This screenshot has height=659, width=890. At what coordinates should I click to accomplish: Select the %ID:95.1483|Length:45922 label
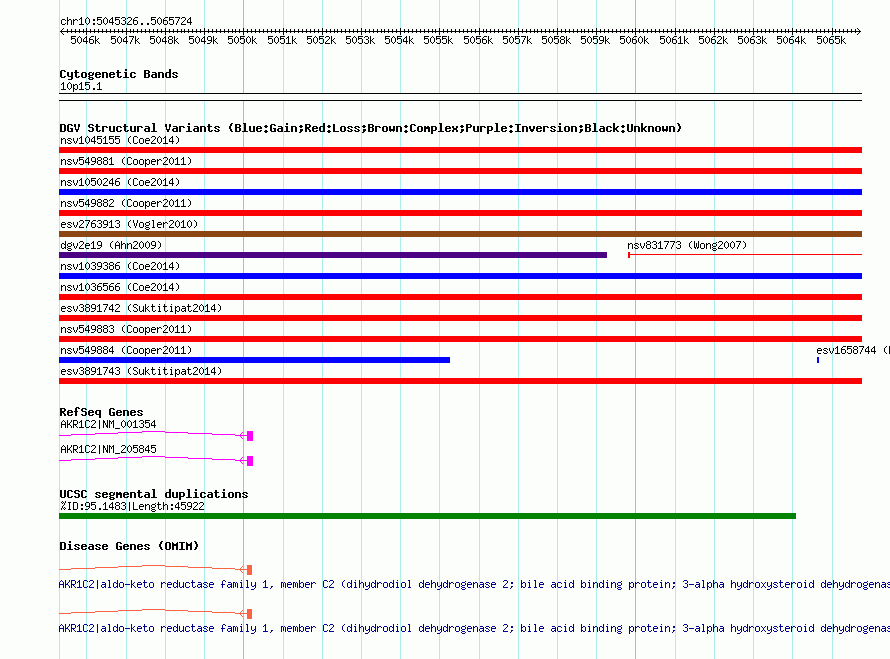point(132,506)
